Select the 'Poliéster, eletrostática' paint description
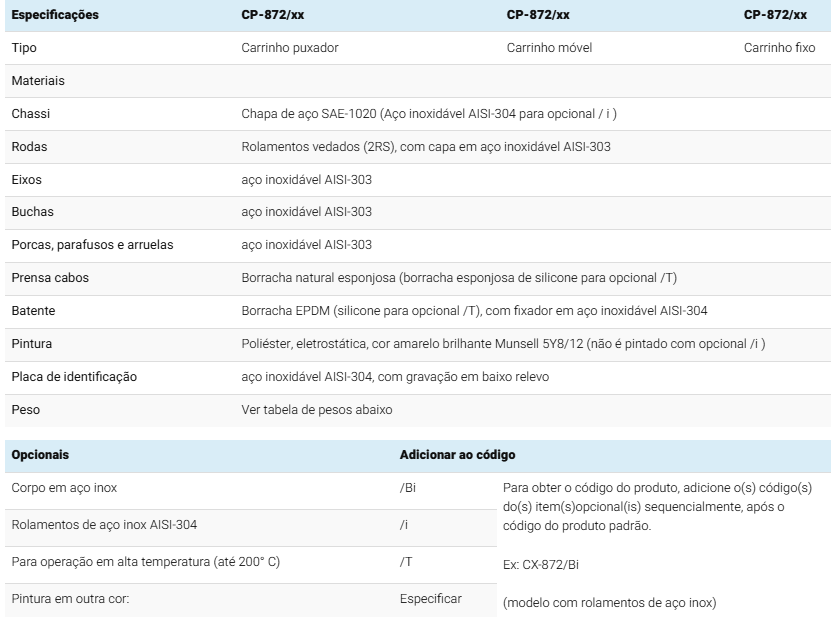 pyautogui.click(x=503, y=344)
